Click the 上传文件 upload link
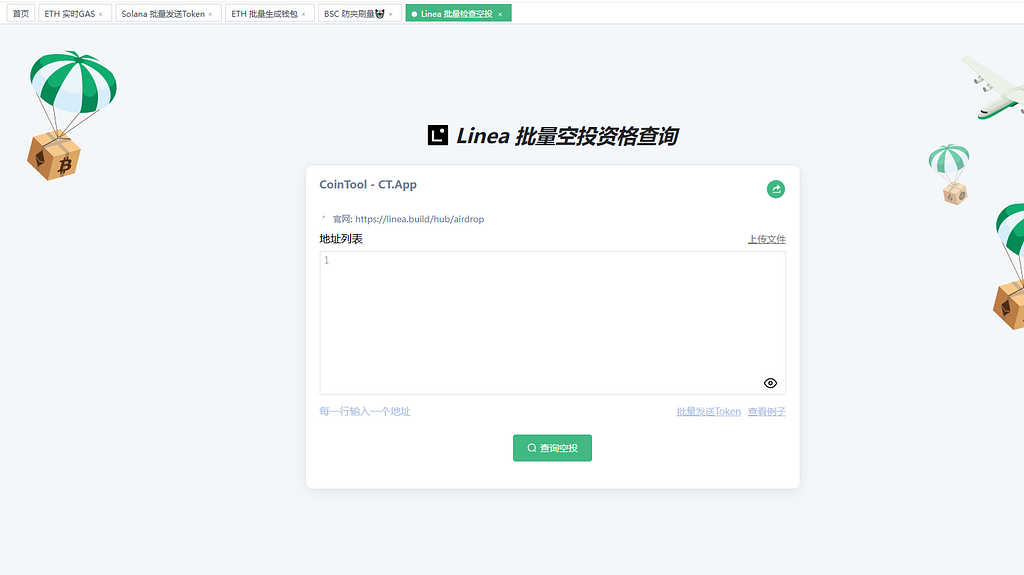This screenshot has width=1024, height=575. tap(766, 240)
